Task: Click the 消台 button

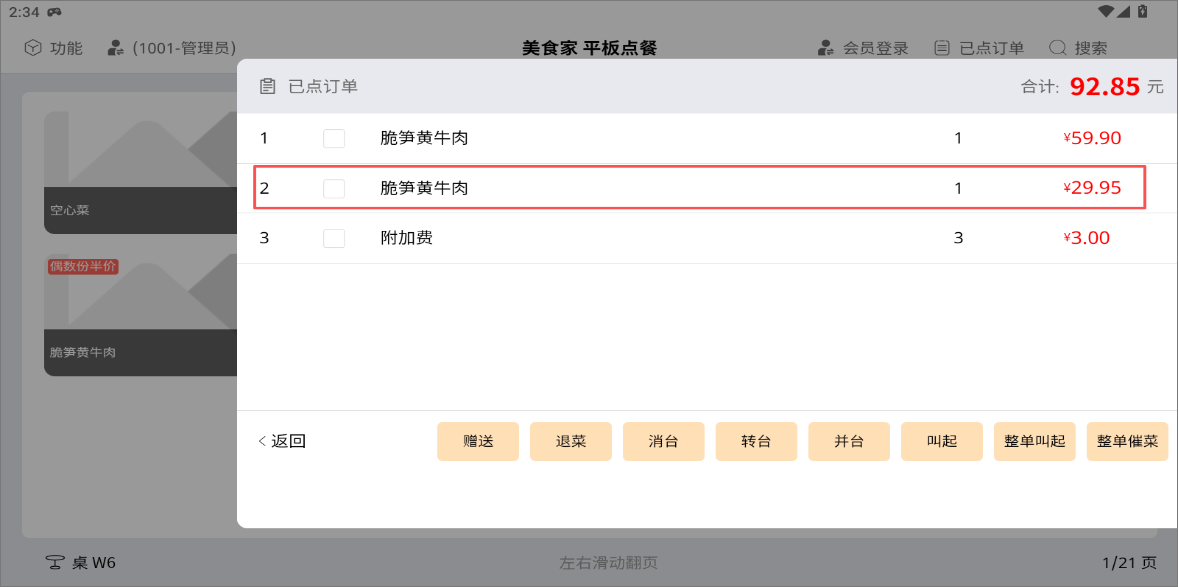Action: 663,441
